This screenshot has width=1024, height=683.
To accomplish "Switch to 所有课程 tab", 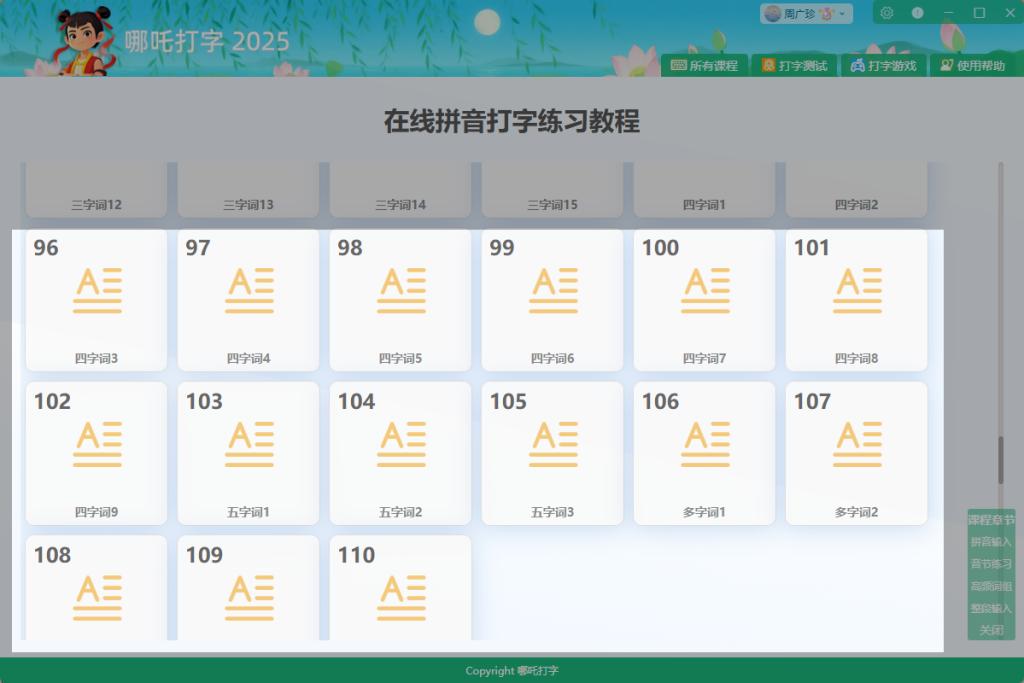I will point(704,66).
